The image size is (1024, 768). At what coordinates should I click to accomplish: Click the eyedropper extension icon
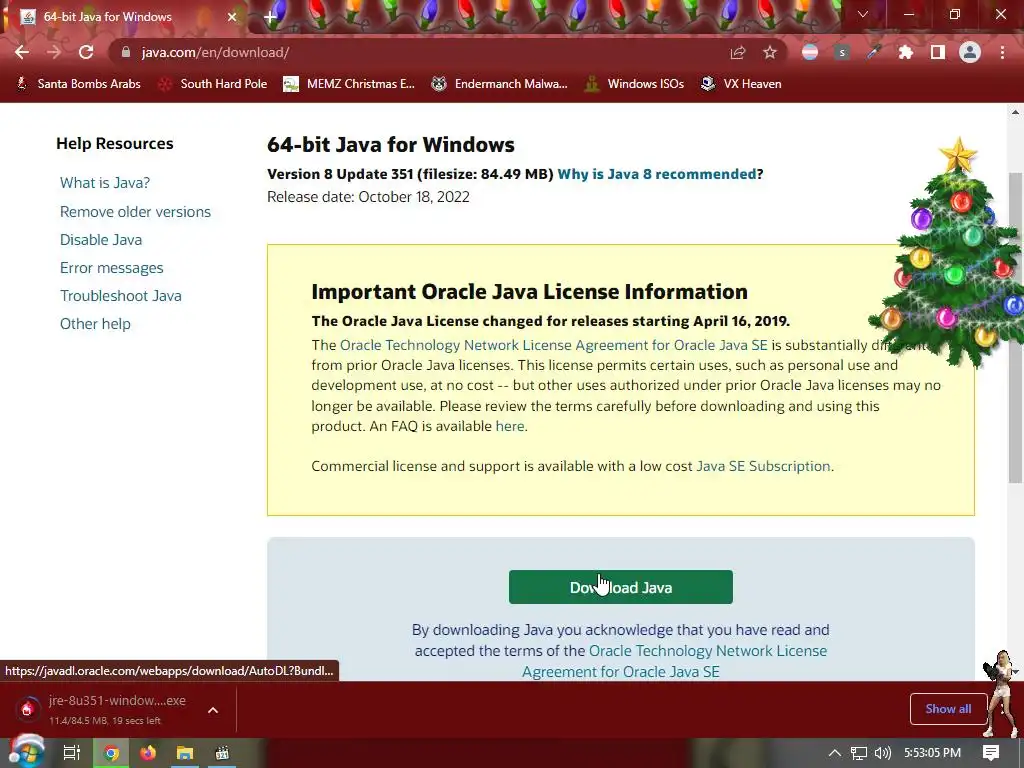(x=874, y=52)
